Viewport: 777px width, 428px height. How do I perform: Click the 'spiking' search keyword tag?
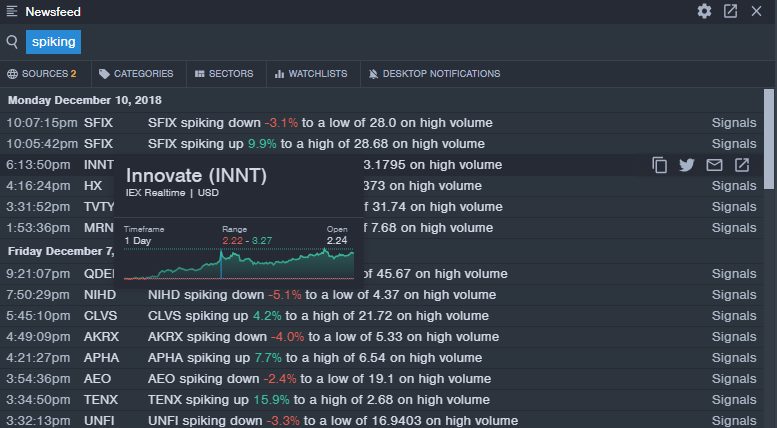(x=54, y=42)
